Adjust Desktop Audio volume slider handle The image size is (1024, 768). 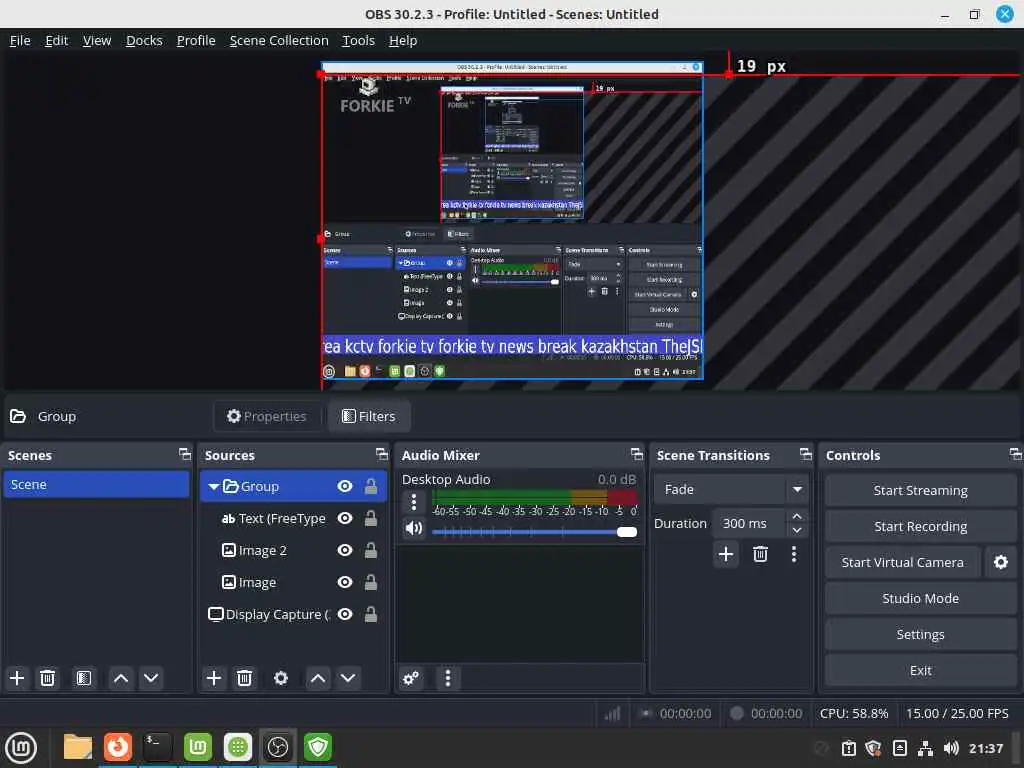point(627,532)
